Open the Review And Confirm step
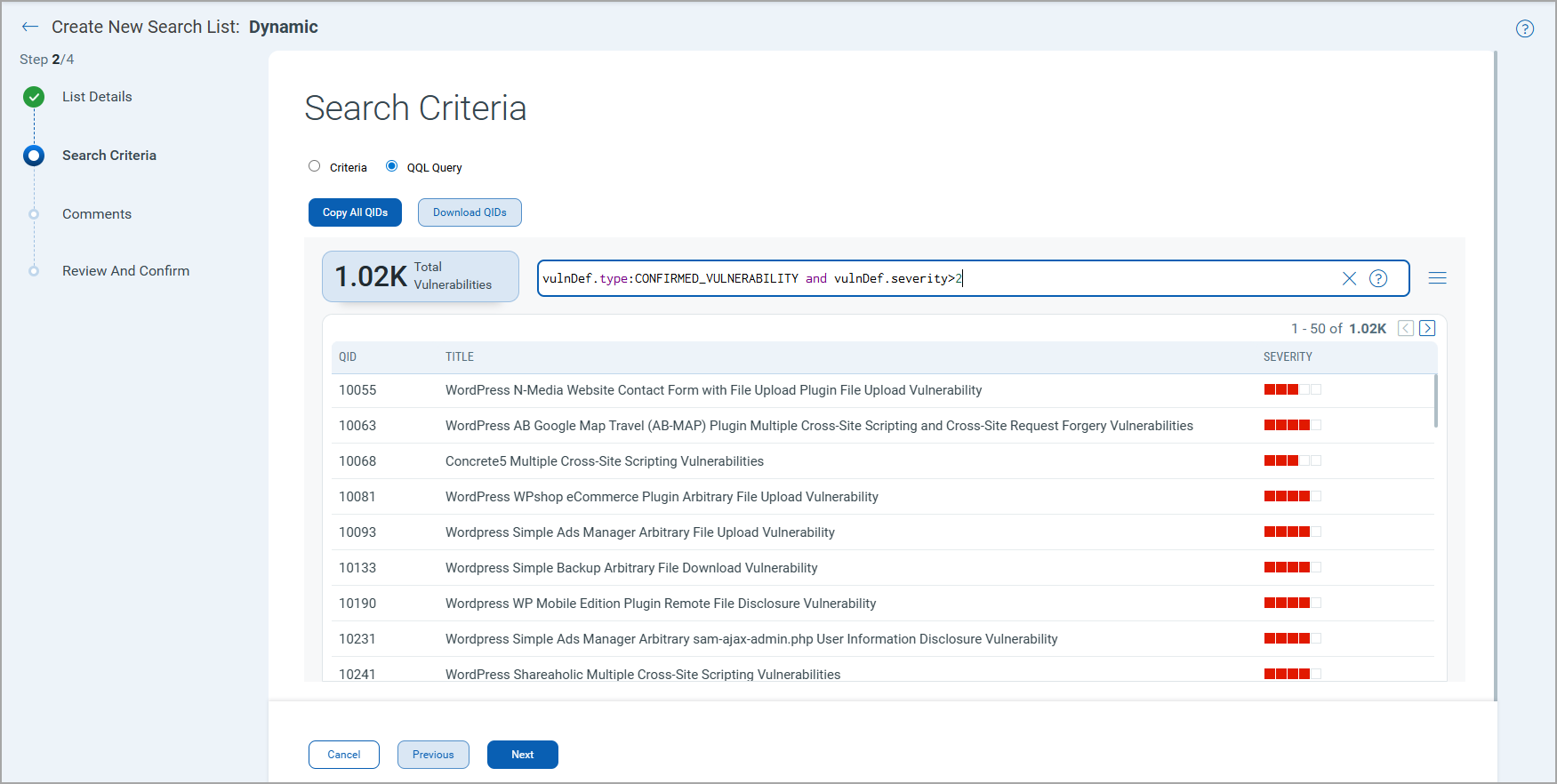The height and width of the screenshot is (784, 1557). 125,271
